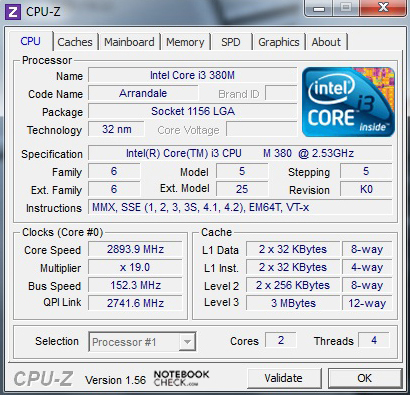This screenshot has width=410, height=395.
Task: Click the Technology value 32 nm
Action: point(116,129)
